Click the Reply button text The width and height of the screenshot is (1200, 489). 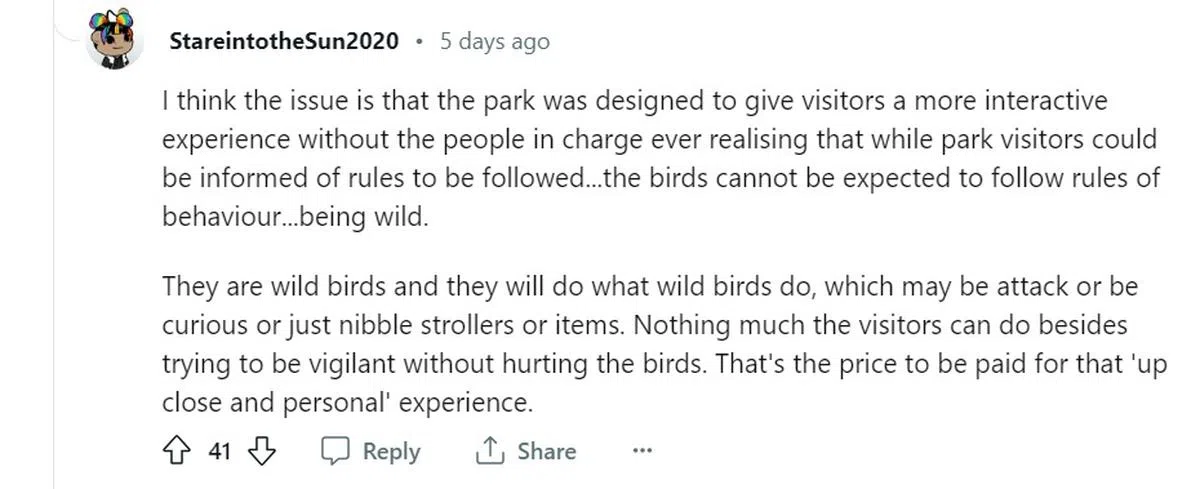click(391, 452)
